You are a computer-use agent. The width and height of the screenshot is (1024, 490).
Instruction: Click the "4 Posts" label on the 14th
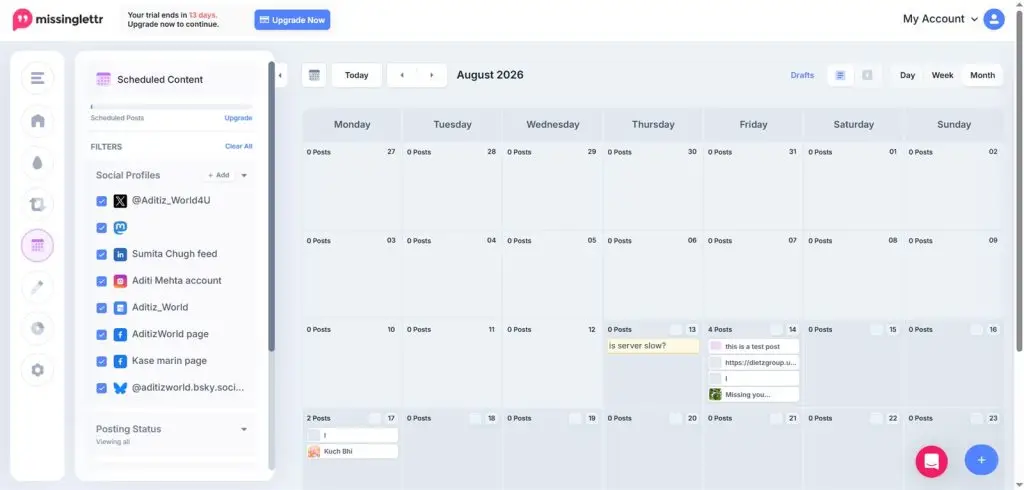point(720,330)
